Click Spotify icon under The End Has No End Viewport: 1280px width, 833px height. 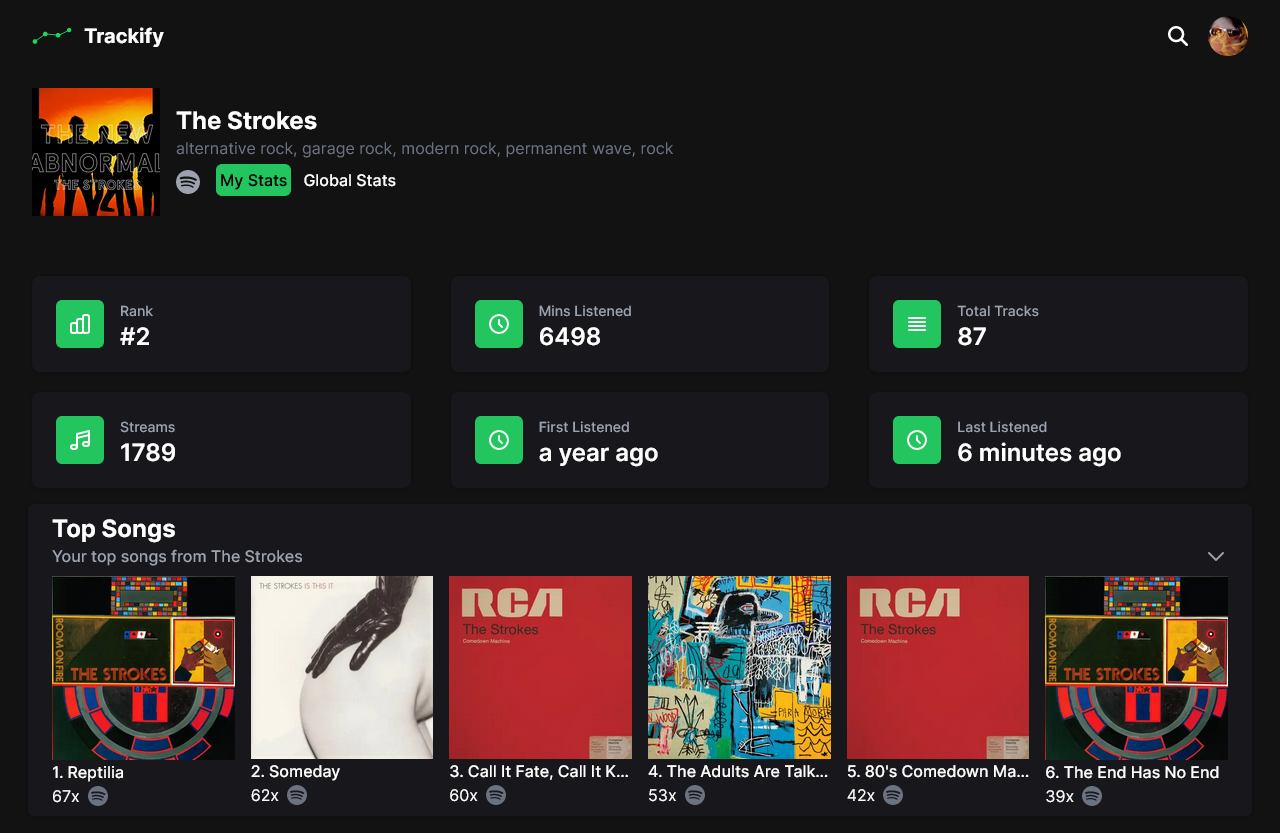pyautogui.click(x=1092, y=796)
